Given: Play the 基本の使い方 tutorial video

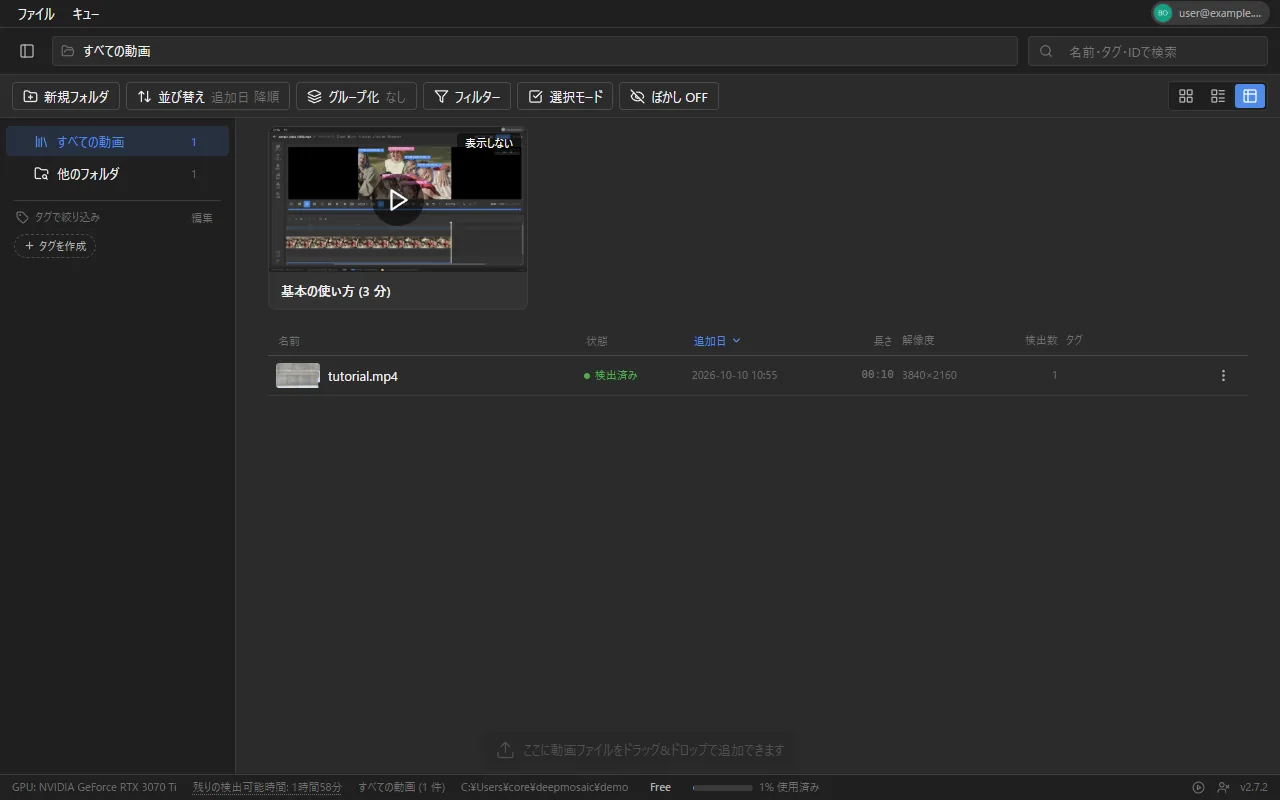Looking at the screenshot, I should pyautogui.click(x=398, y=200).
